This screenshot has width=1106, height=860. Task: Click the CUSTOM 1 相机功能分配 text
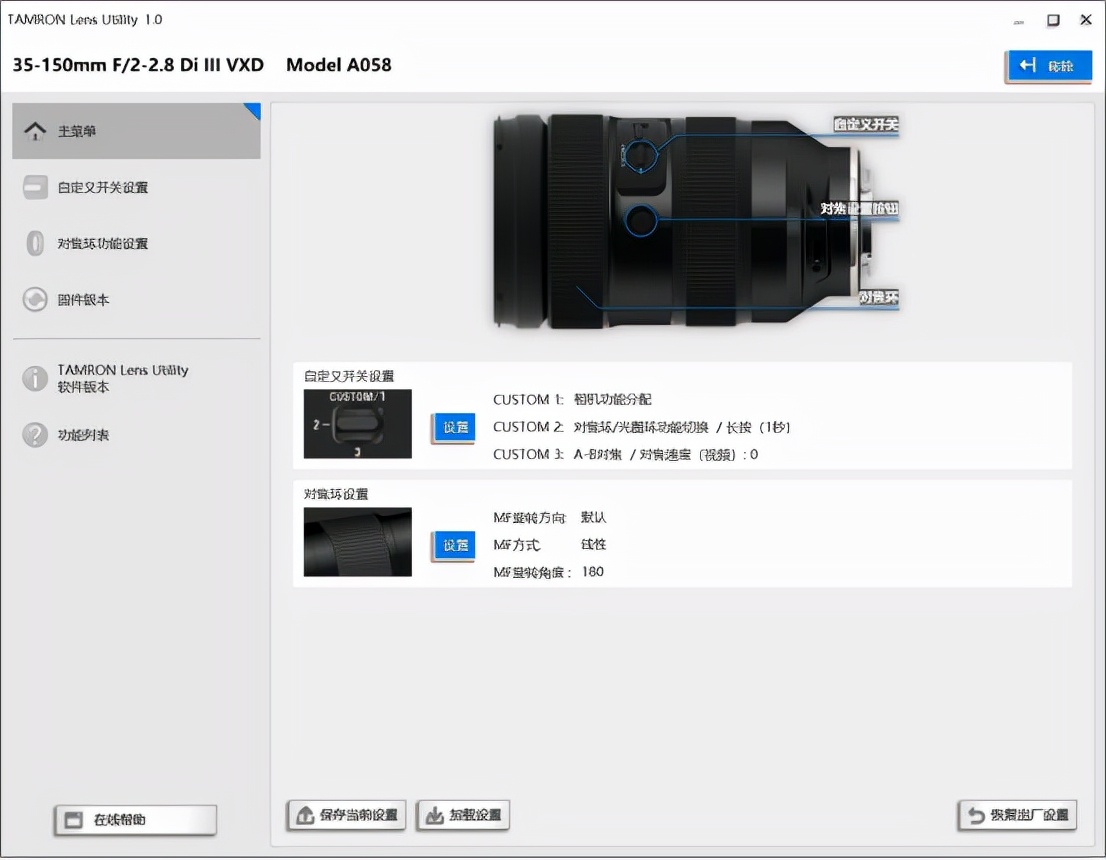572,399
